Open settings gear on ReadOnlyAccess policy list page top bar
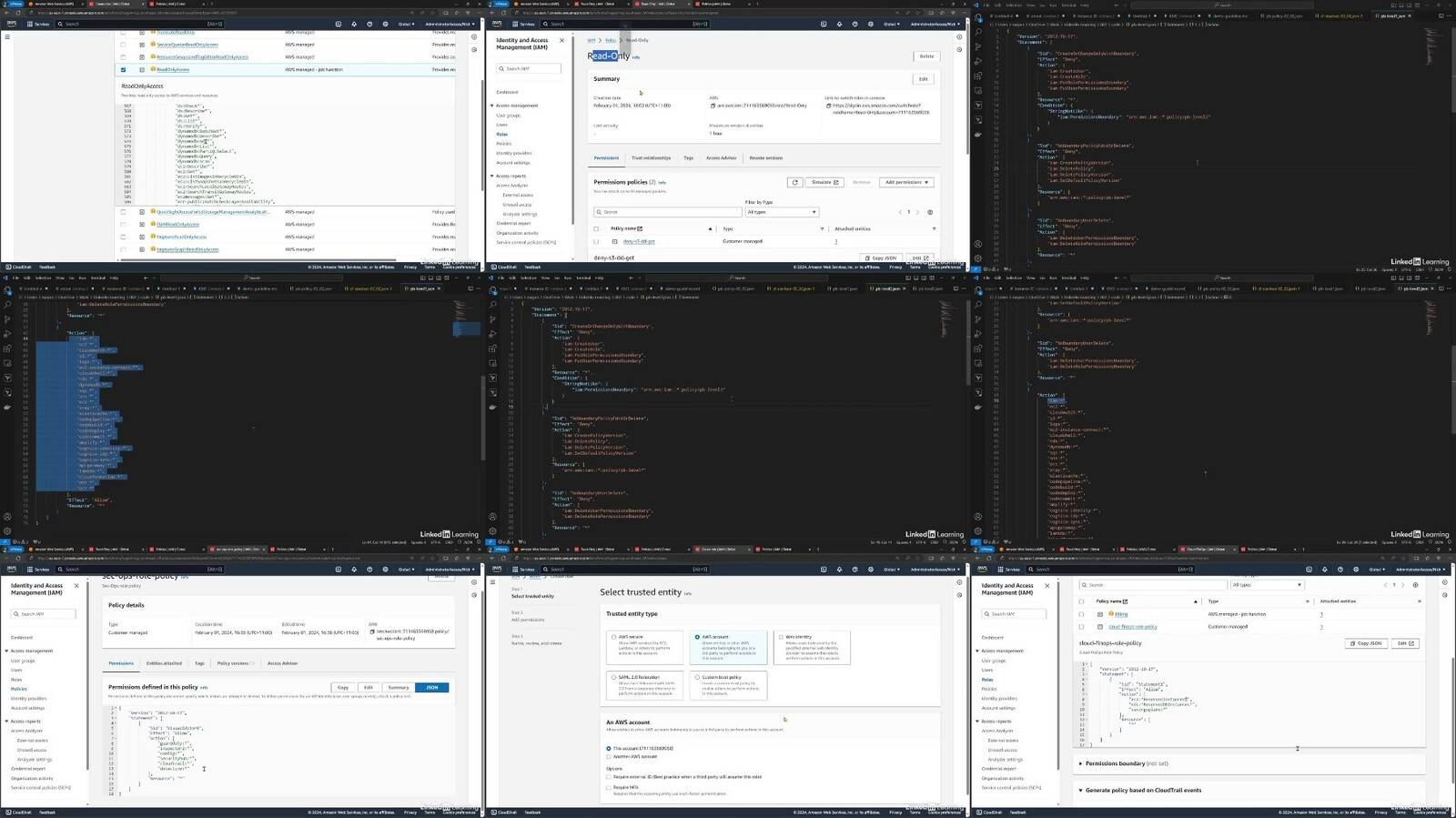This screenshot has height=818, width=1456. (x=385, y=24)
